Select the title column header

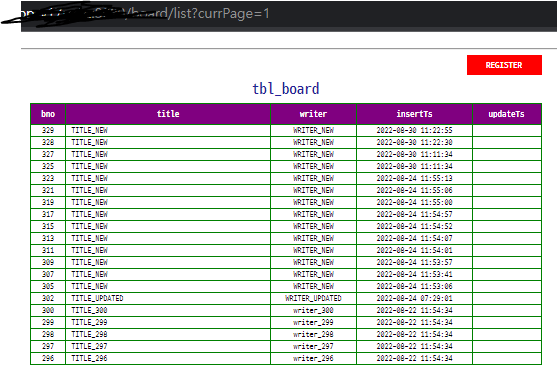click(168, 114)
